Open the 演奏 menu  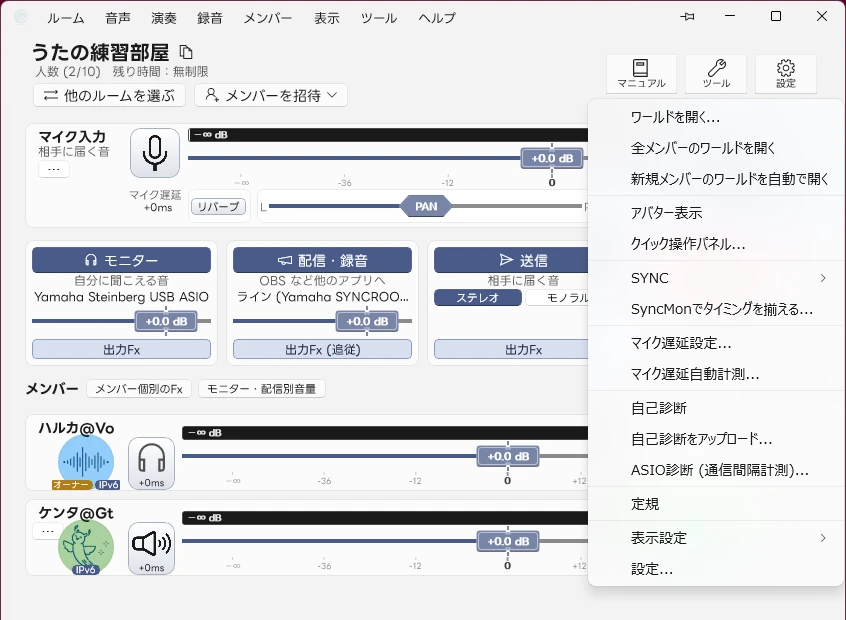coord(163,18)
